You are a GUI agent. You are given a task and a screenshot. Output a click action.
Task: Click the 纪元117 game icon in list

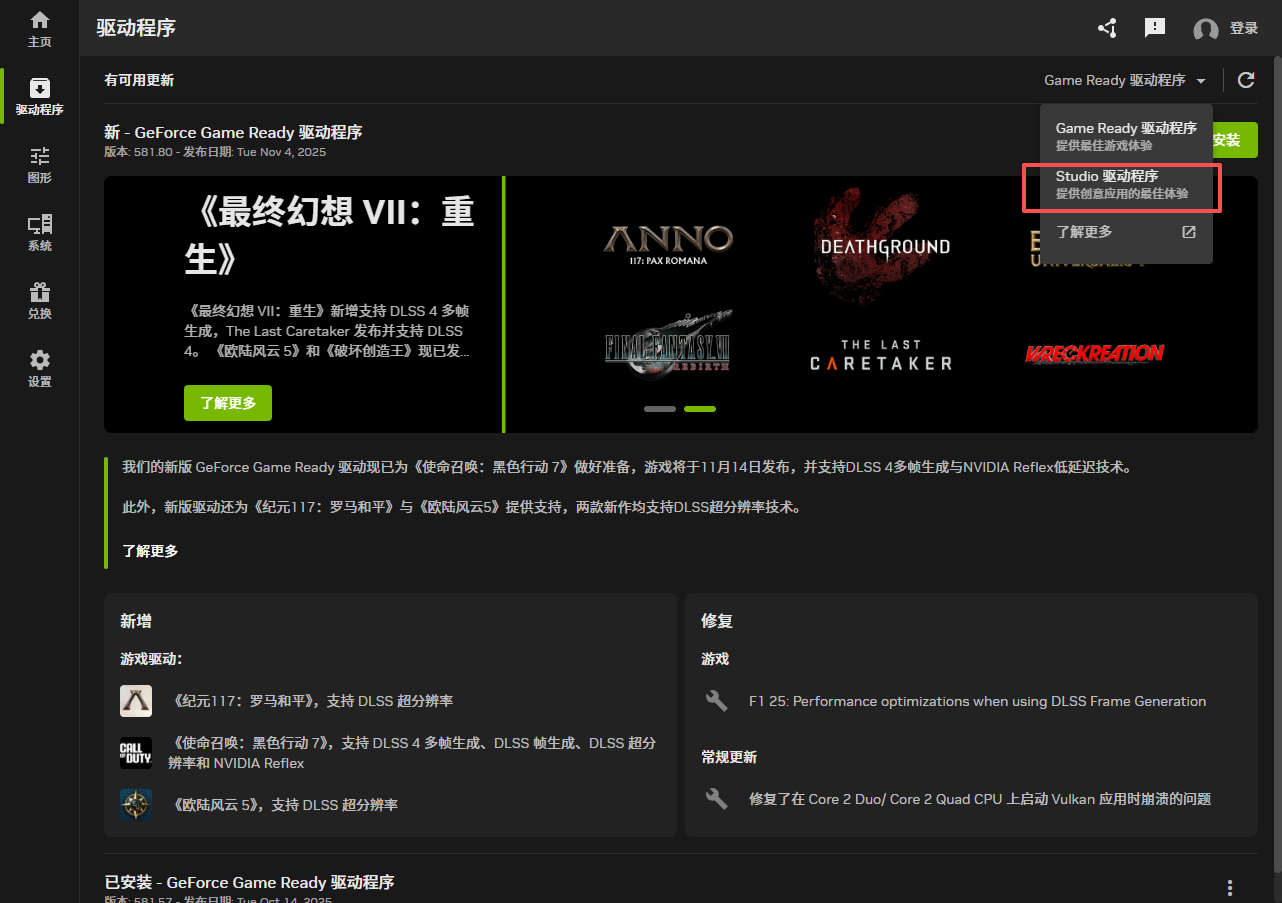point(136,701)
